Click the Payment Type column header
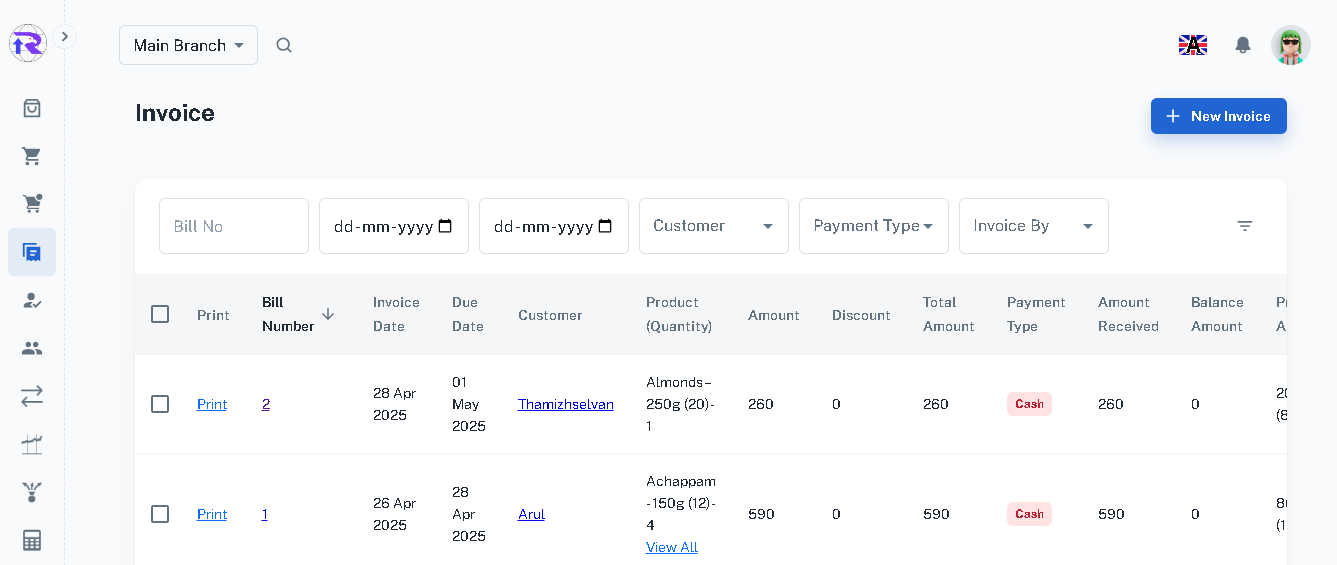The height and width of the screenshot is (565, 1337). (1036, 314)
